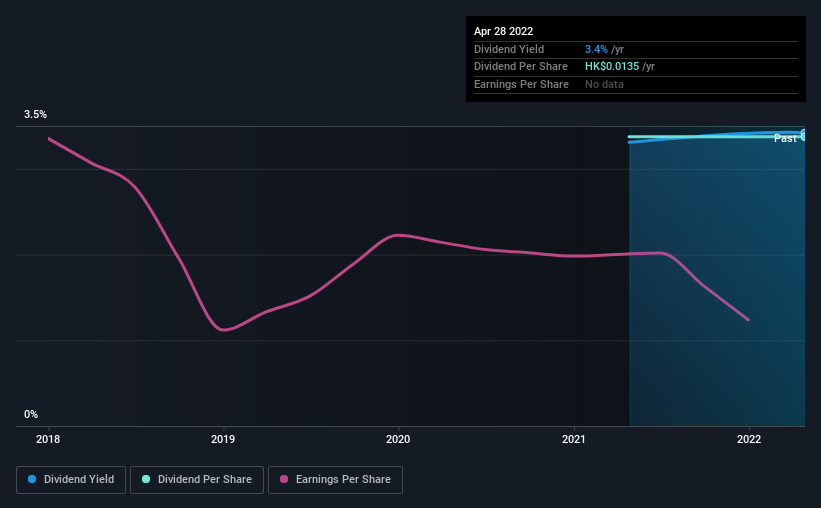
Task: Click the 3.4% dividend yield tooltip value
Action: [595, 49]
